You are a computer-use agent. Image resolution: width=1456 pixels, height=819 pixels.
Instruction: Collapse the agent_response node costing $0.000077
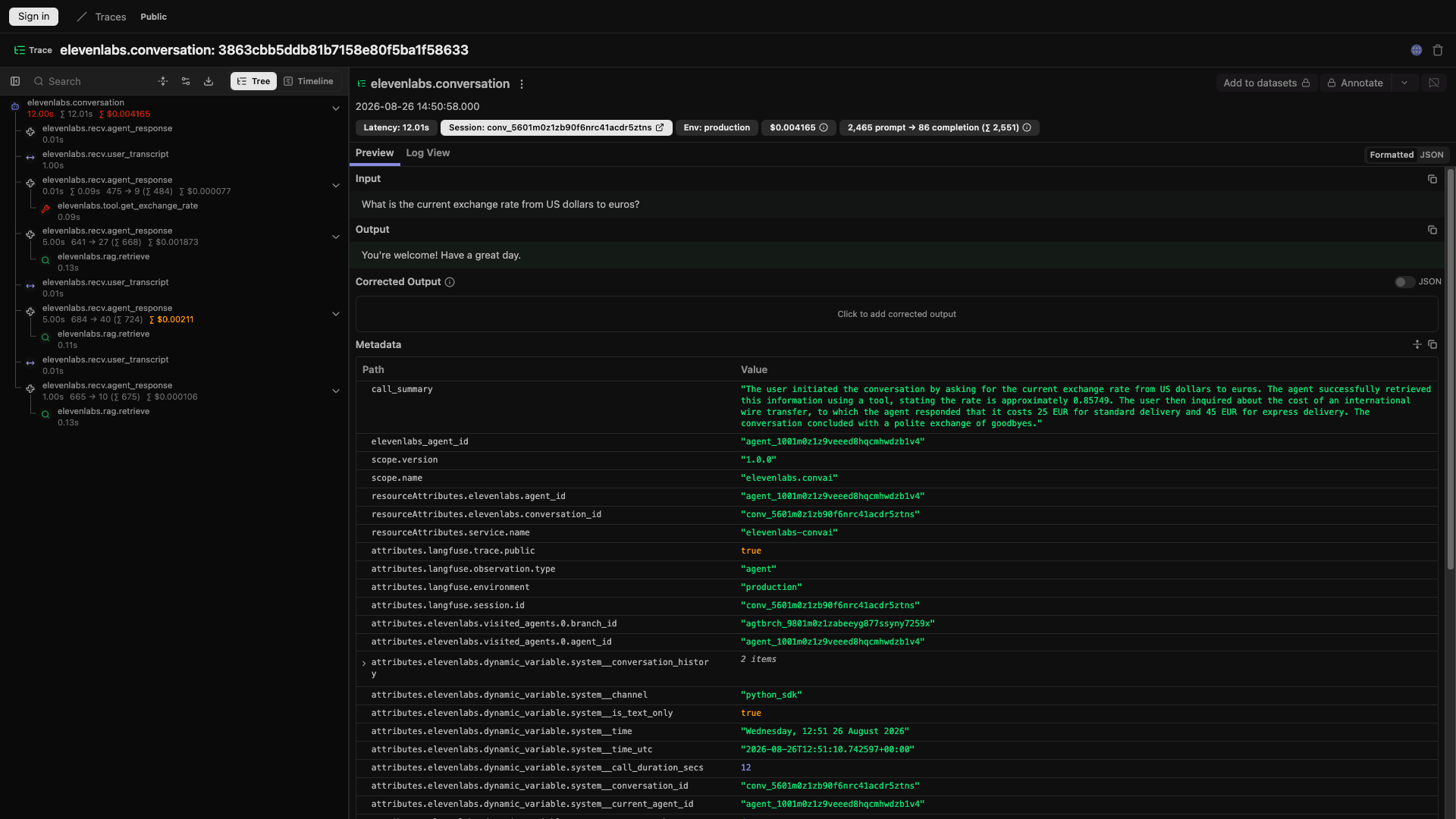pyautogui.click(x=336, y=186)
